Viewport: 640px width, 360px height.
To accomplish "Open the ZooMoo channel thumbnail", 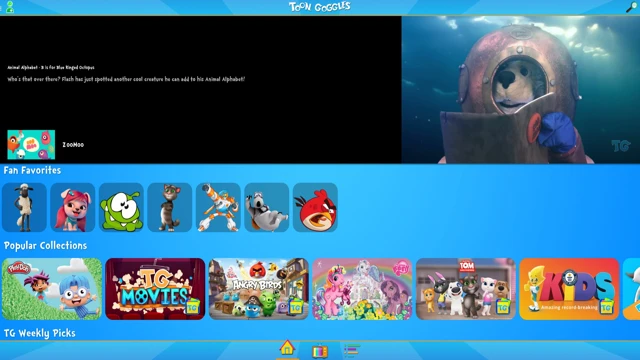I will pyautogui.click(x=31, y=144).
